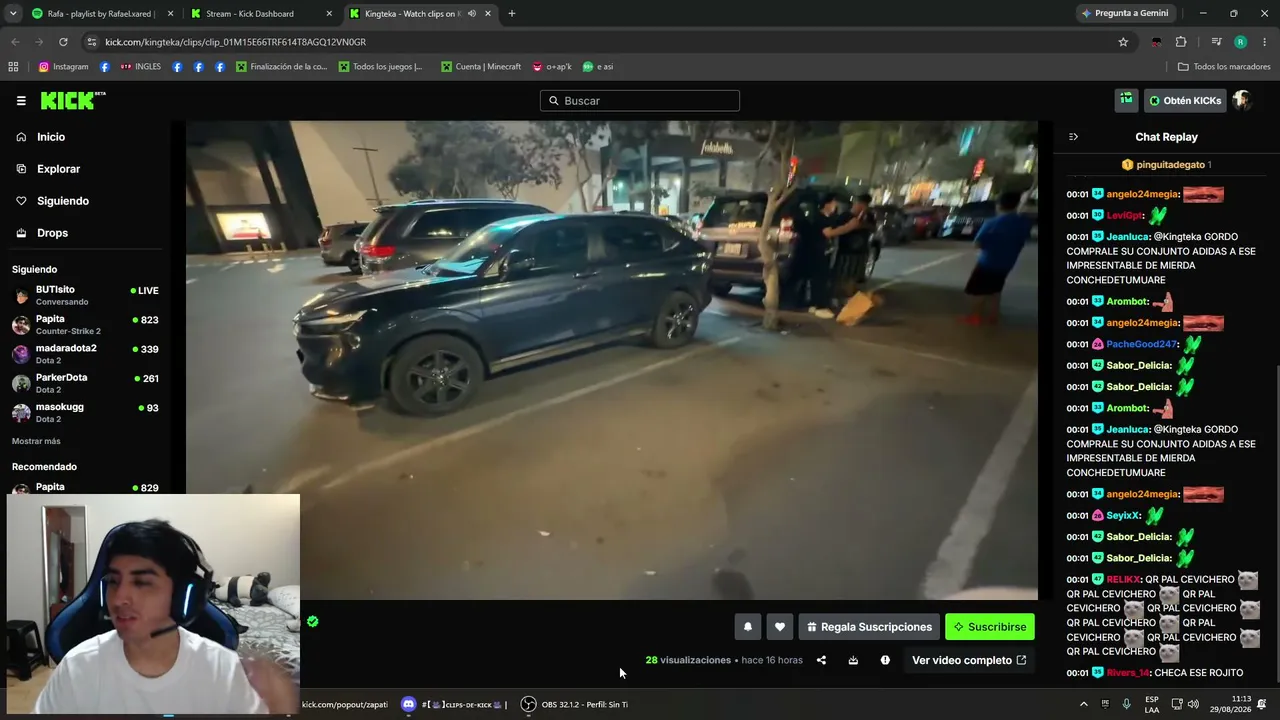Screen dimensions: 1280x720
Task: Open the tab search dropdown arrow
Action: click(13, 14)
